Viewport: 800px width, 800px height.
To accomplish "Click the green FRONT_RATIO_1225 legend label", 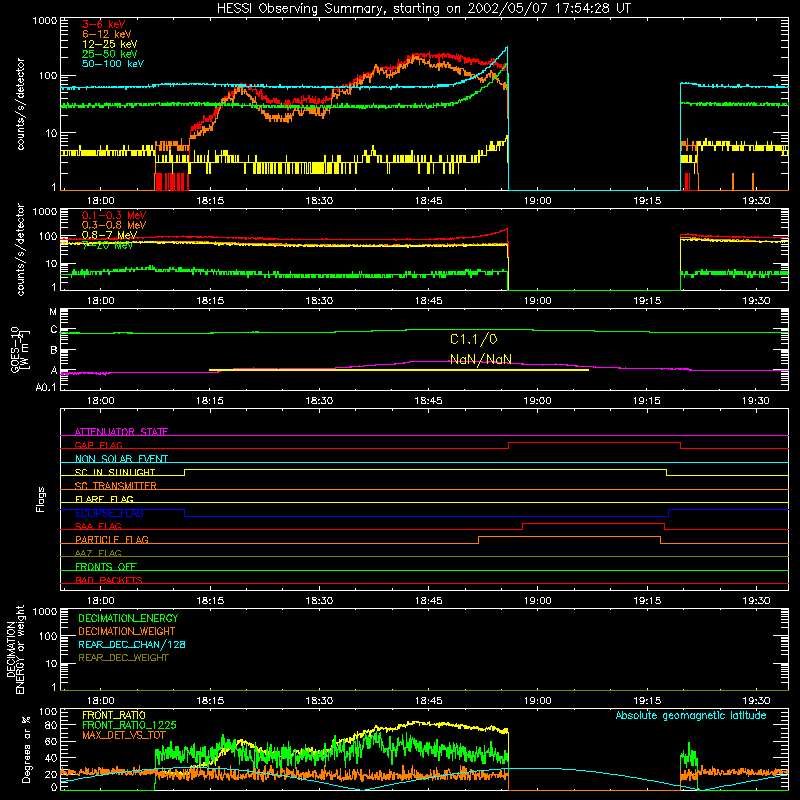I will 129,725.
